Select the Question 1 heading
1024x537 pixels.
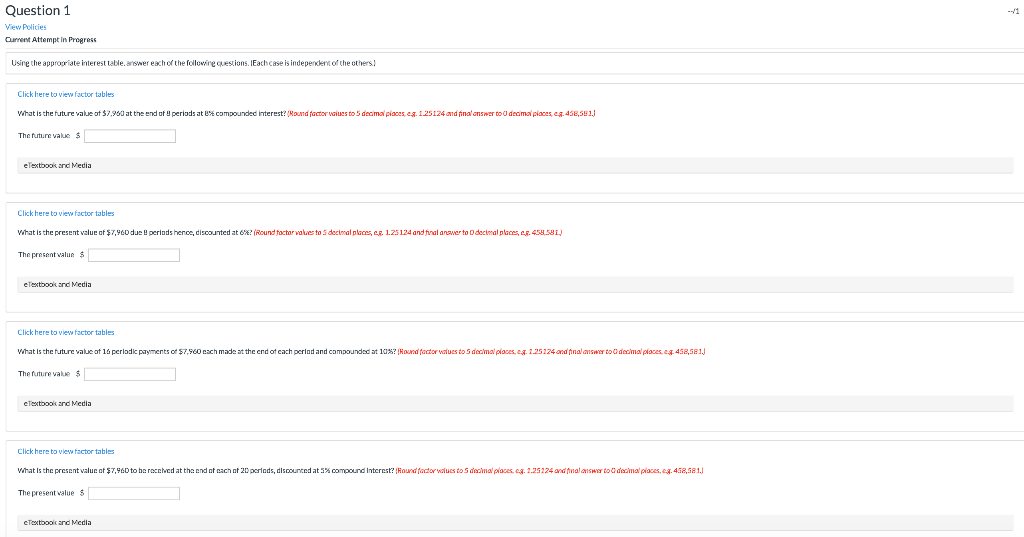[38, 10]
